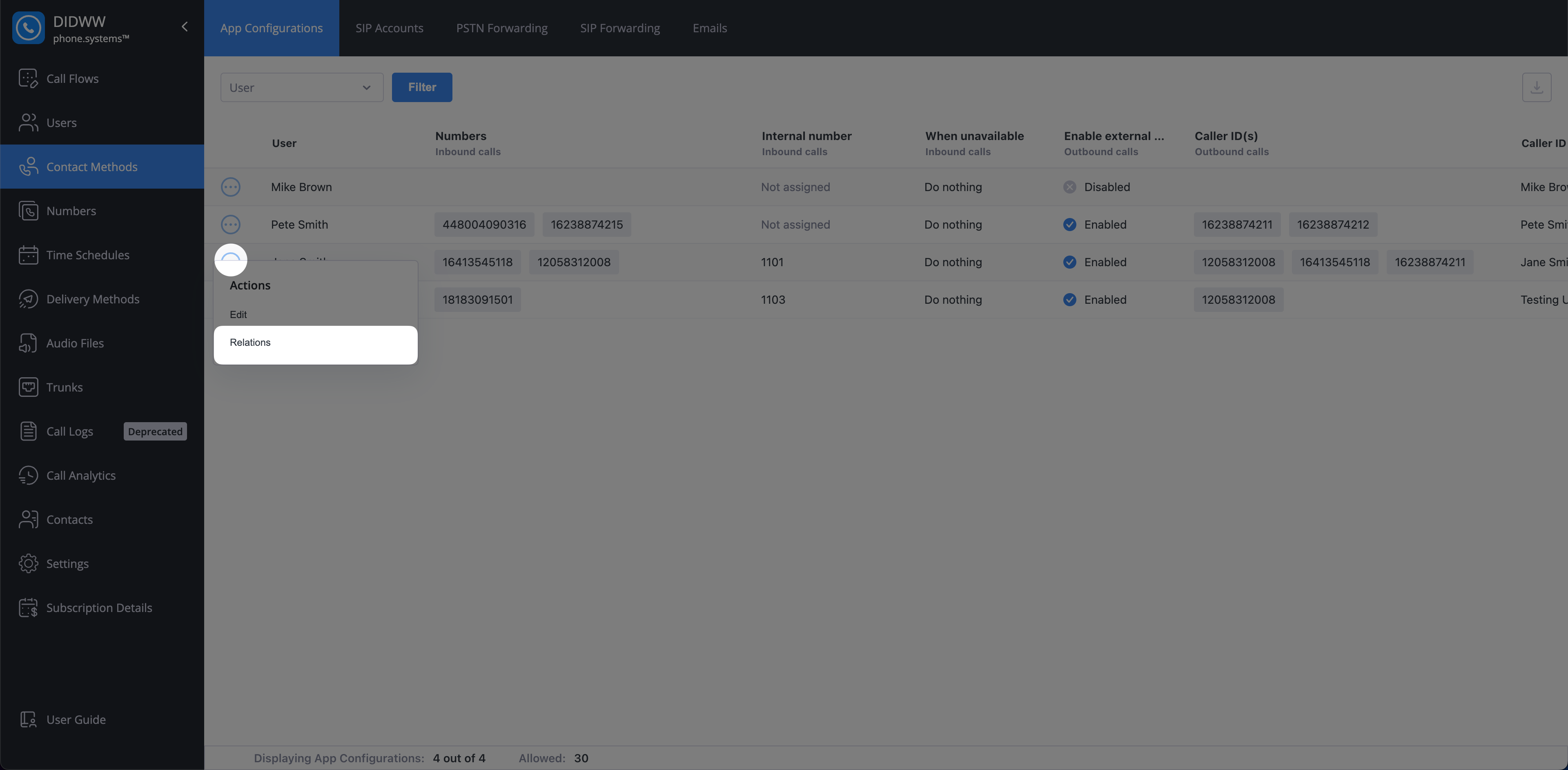Expand the User filter dropdown
This screenshot has height=770, width=1568.
[x=302, y=88]
